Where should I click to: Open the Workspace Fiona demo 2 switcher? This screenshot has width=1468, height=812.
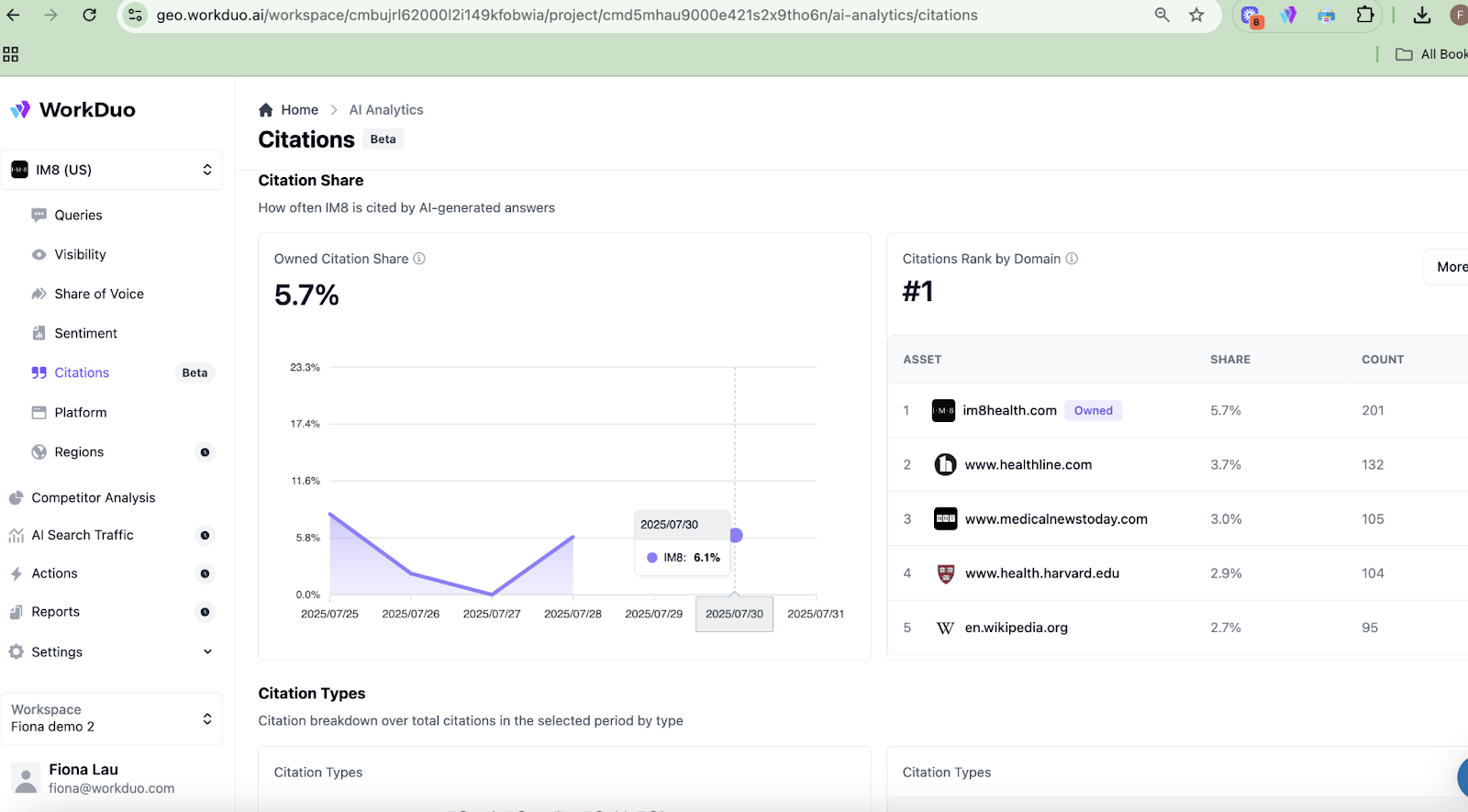pos(112,717)
